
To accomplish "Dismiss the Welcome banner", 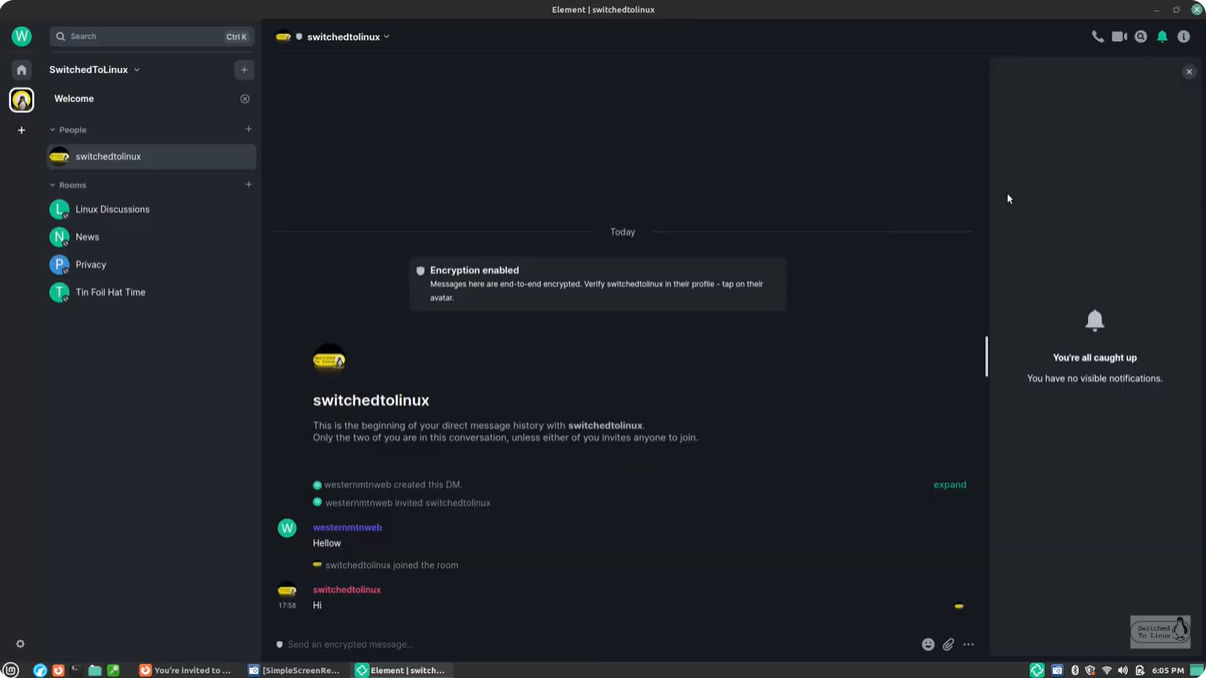I will 245,99.
